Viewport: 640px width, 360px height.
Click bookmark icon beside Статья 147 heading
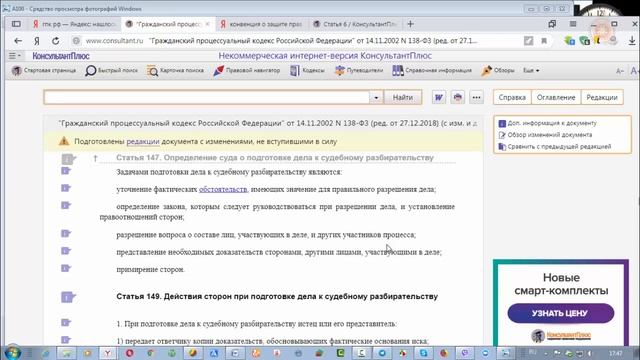click(x=68, y=159)
